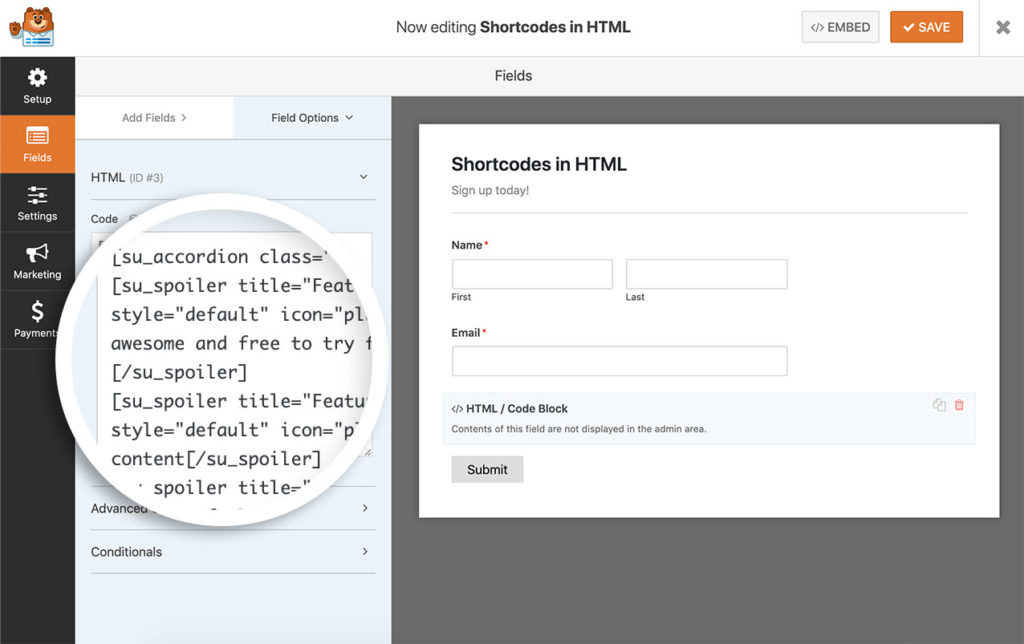Close the form builder with the X icon

(1002, 27)
